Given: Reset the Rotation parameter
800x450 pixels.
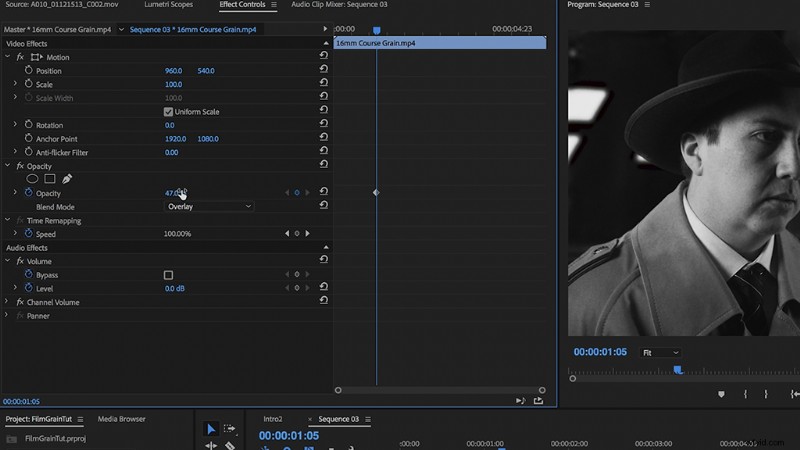Looking at the screenshot, I should [x=323, y=123].
